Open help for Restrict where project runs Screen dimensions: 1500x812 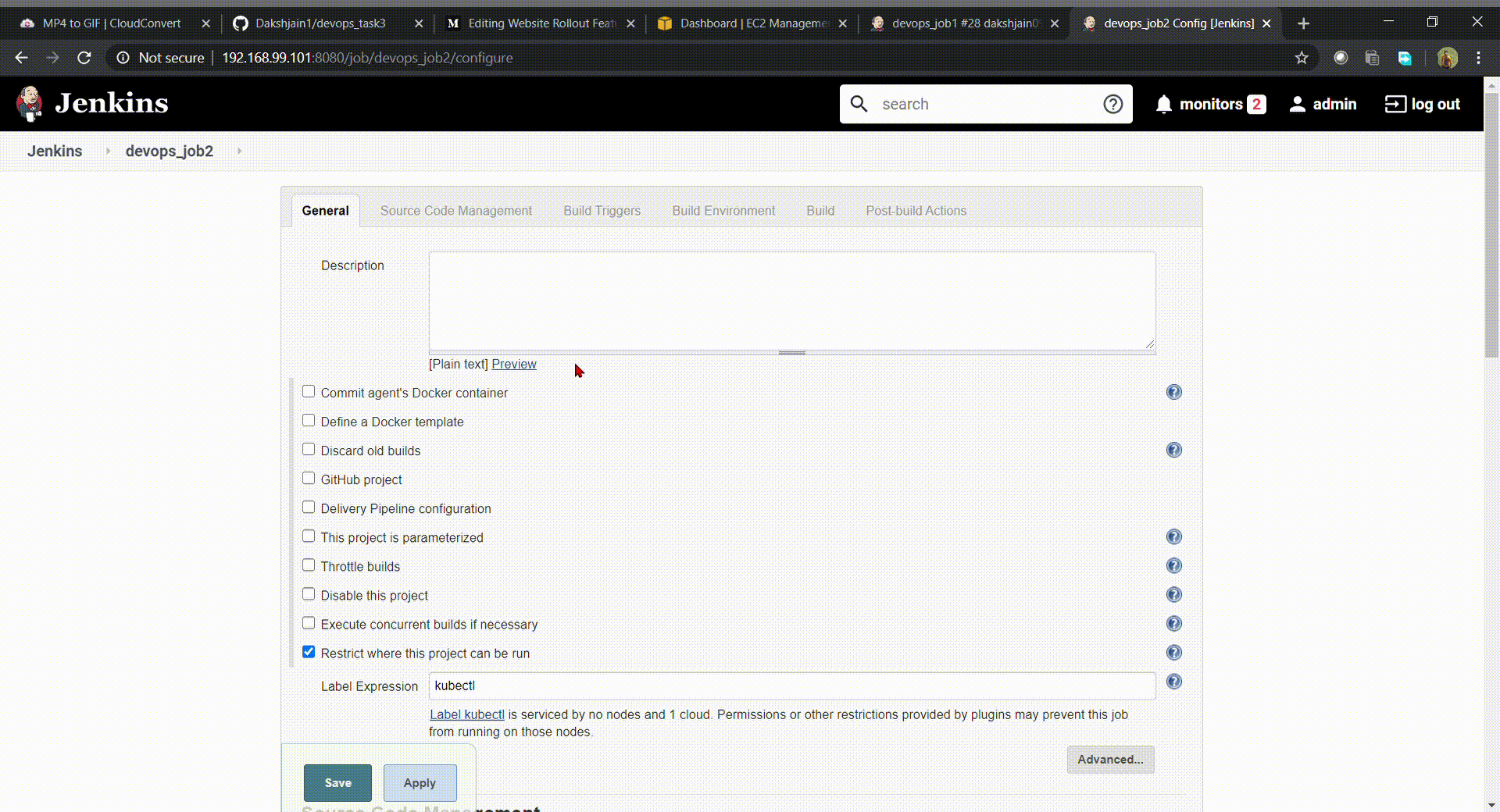pos(1174,652)
